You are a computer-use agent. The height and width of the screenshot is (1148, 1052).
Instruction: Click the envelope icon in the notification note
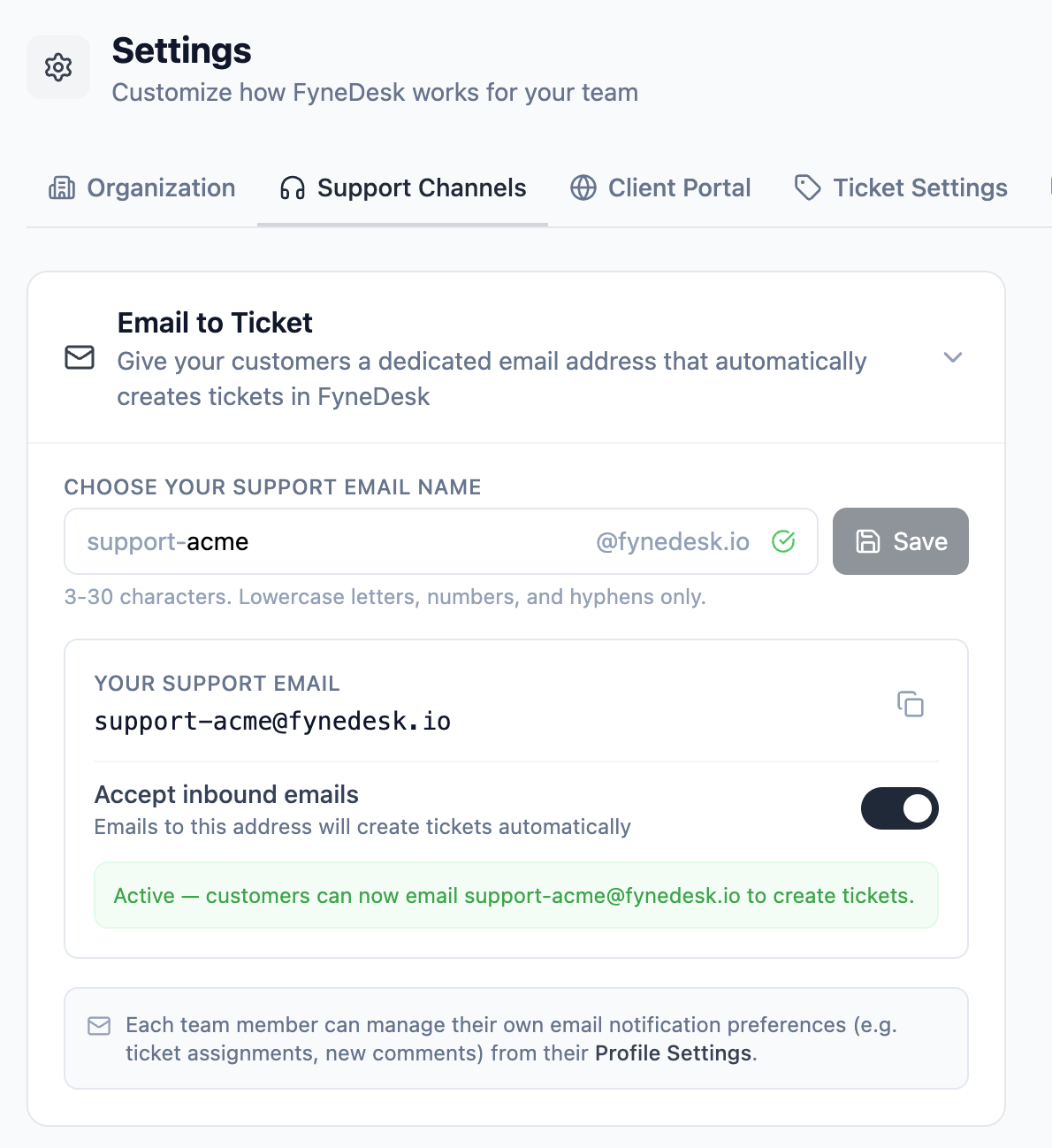point(98,1026)
